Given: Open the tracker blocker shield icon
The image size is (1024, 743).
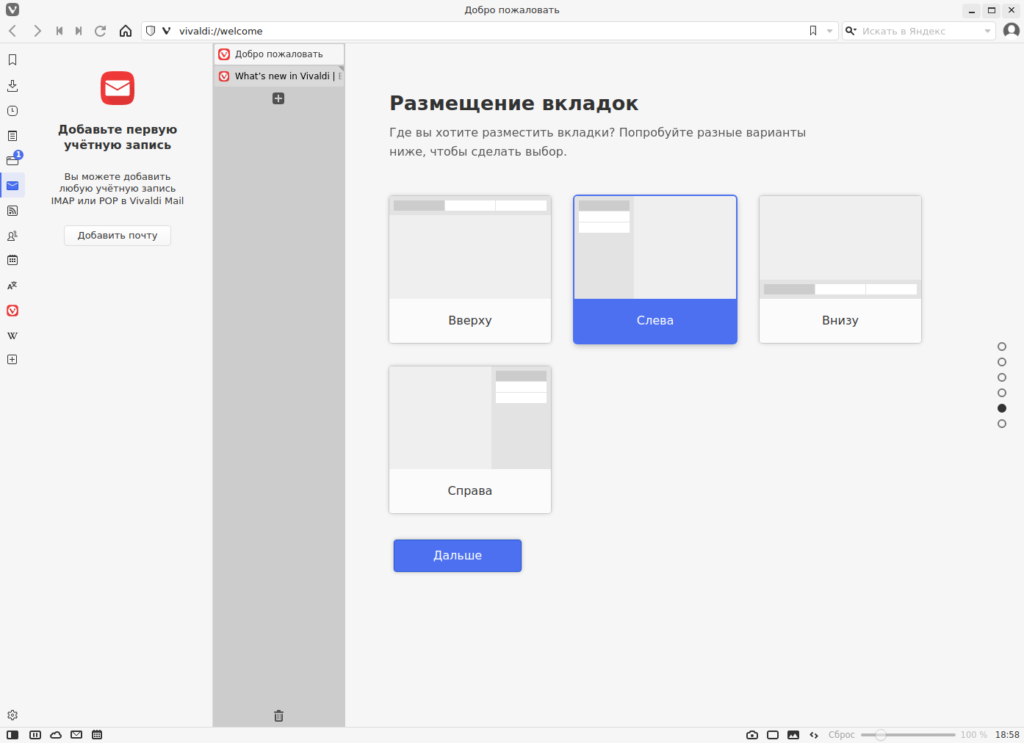Looking at the screenshot, I should pyautogui.click(x=150, y=31).
